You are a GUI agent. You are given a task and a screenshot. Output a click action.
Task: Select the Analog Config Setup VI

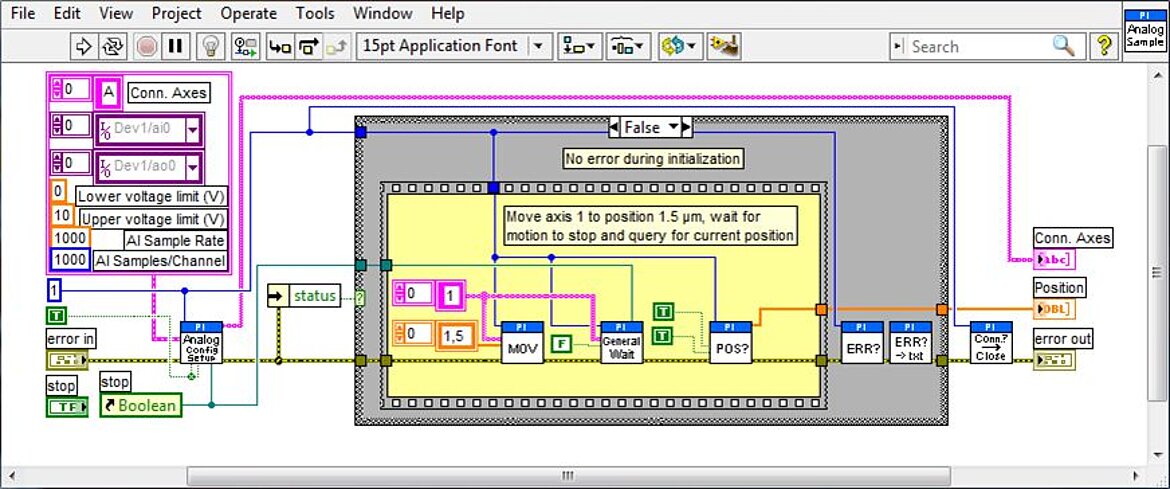[201, 343]
